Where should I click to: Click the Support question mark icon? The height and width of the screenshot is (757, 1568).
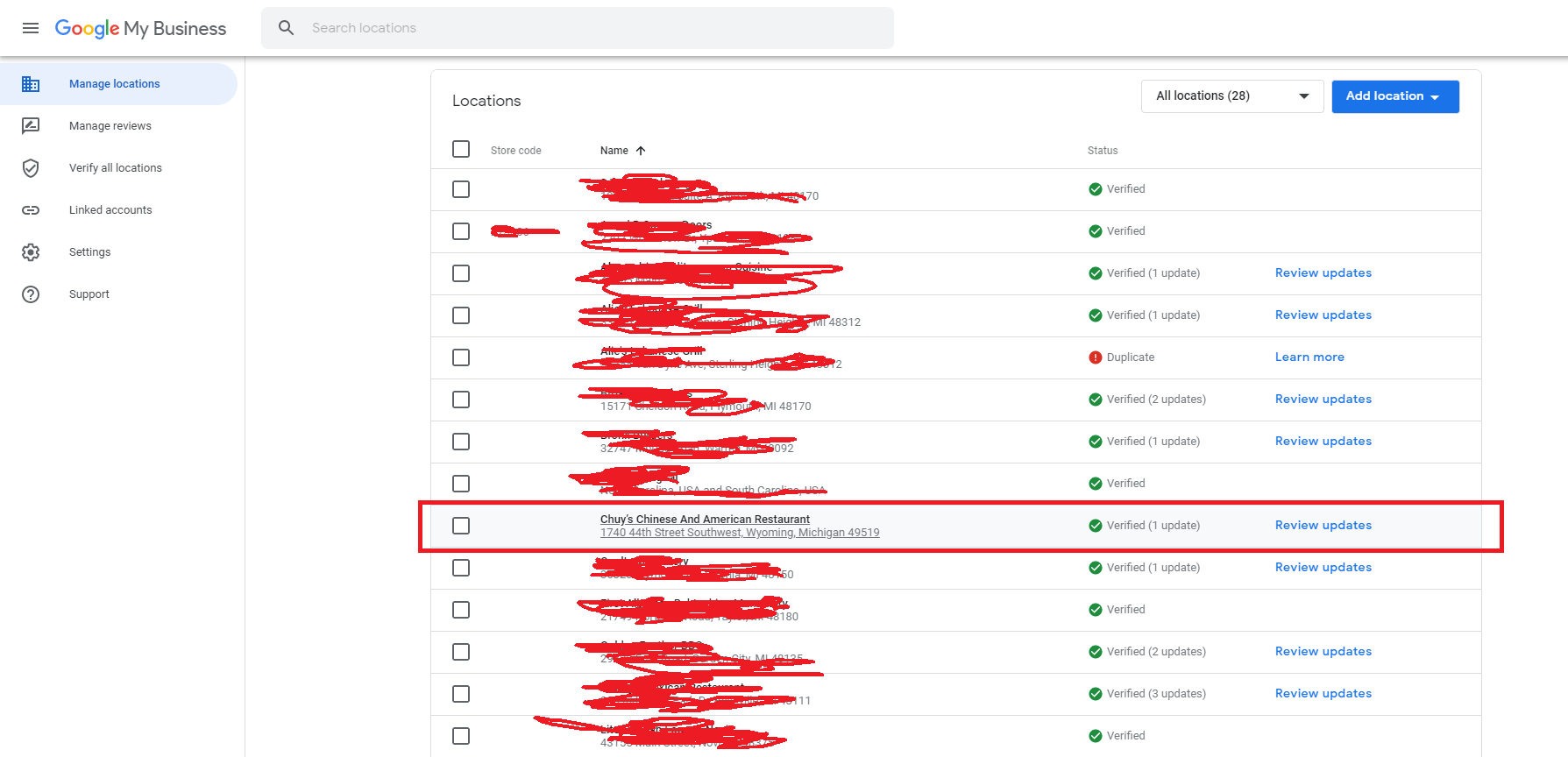tap(31, 294)
